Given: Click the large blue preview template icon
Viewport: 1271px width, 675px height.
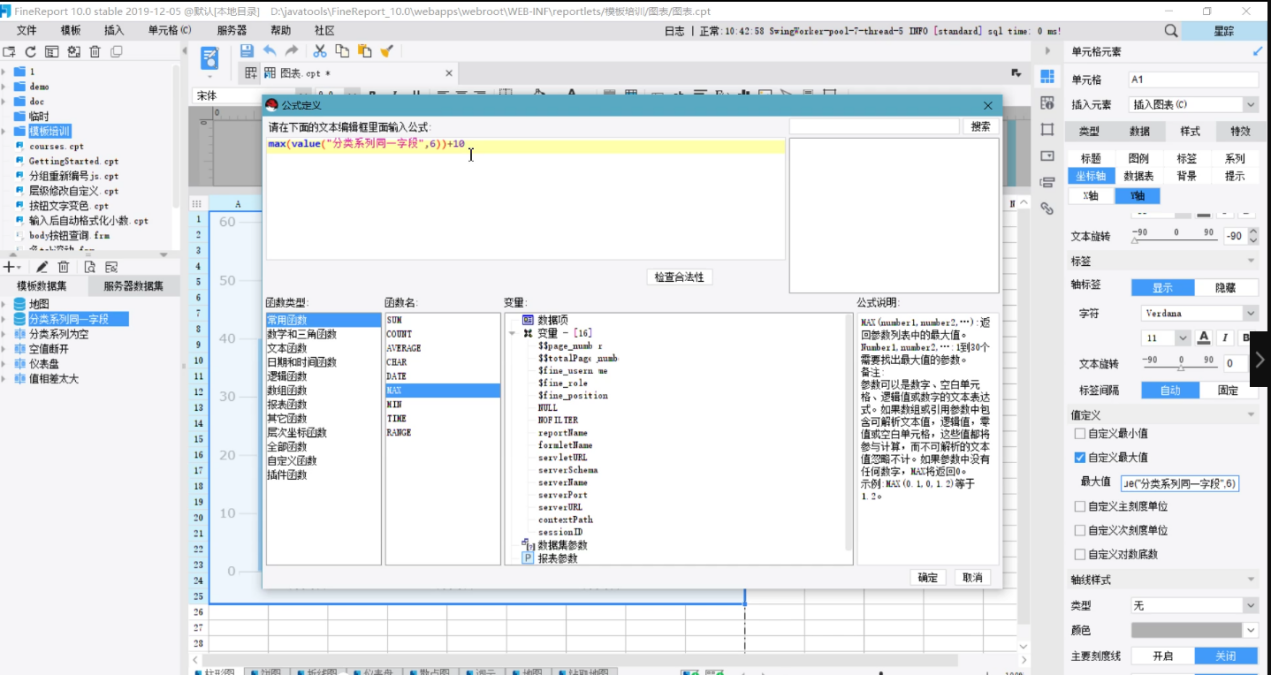Looking at the screenshot, I should tap(210, 57).
